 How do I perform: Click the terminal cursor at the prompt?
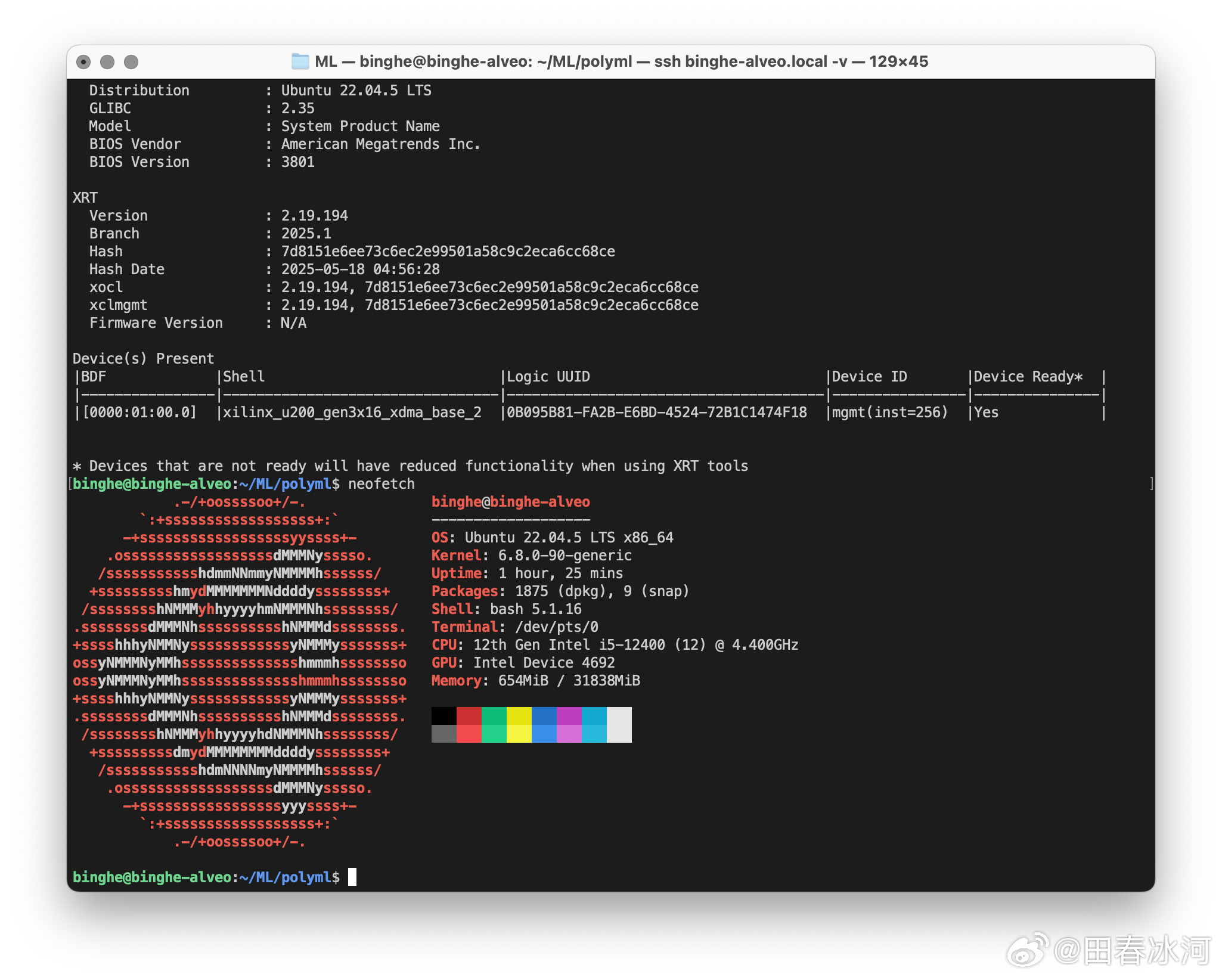coord(352,877)
